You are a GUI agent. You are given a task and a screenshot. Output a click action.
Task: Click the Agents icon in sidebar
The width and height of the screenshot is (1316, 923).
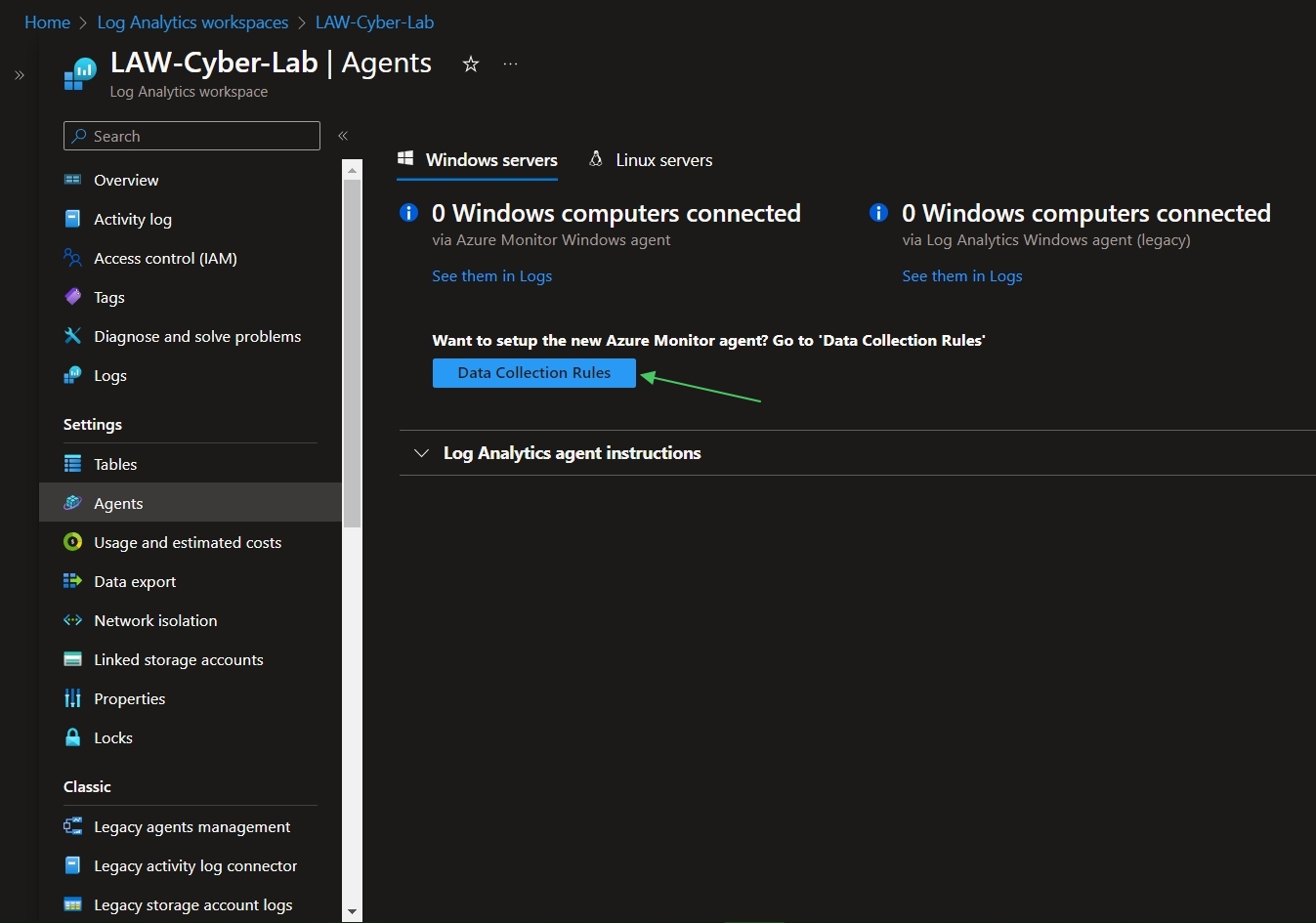click(x=72, y=503)
